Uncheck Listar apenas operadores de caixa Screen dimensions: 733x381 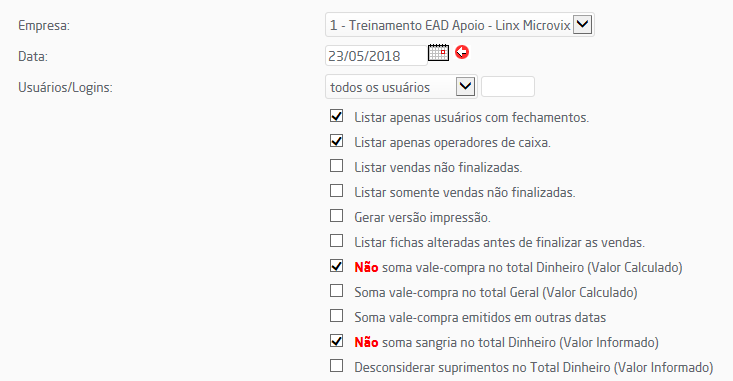pos(336,141)
